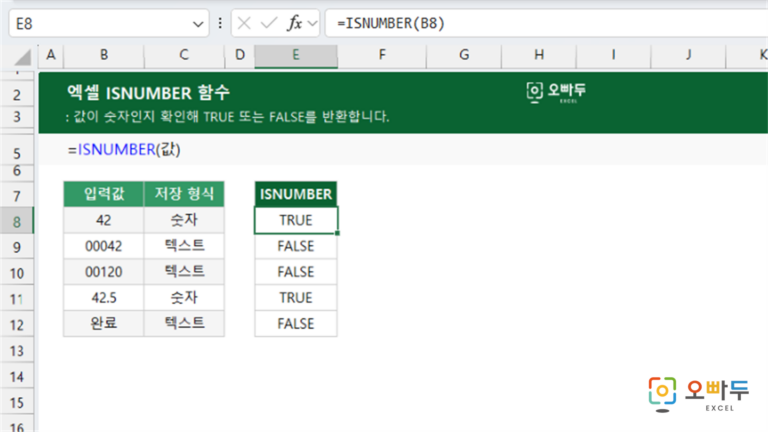The width and height of the screenshot is (768, 432).
Task: Click the fill handle of cell E8
Action: (x=337, y=233)
